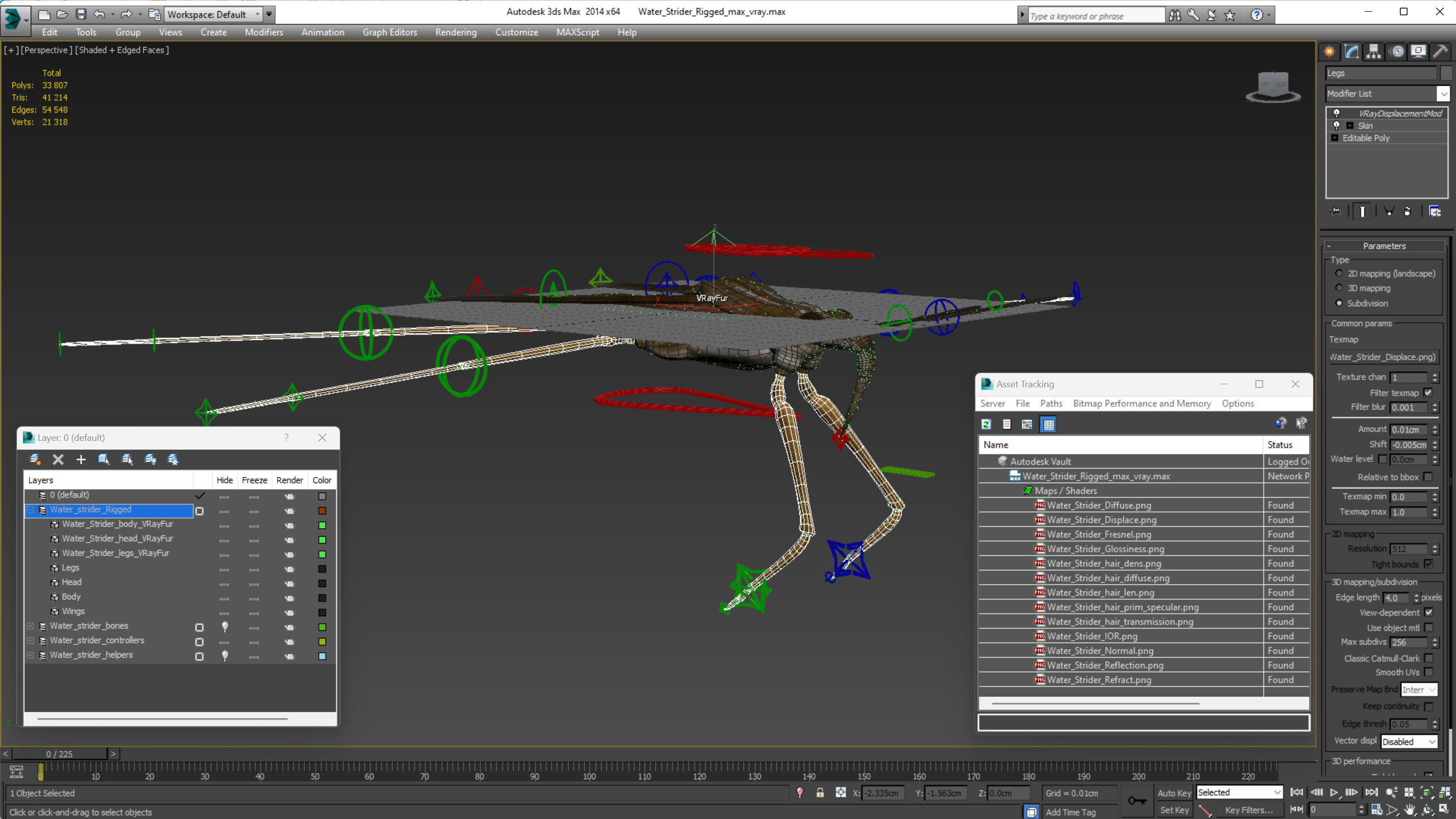
Task: Enable the Water level checkbox
Action: 1383,459
